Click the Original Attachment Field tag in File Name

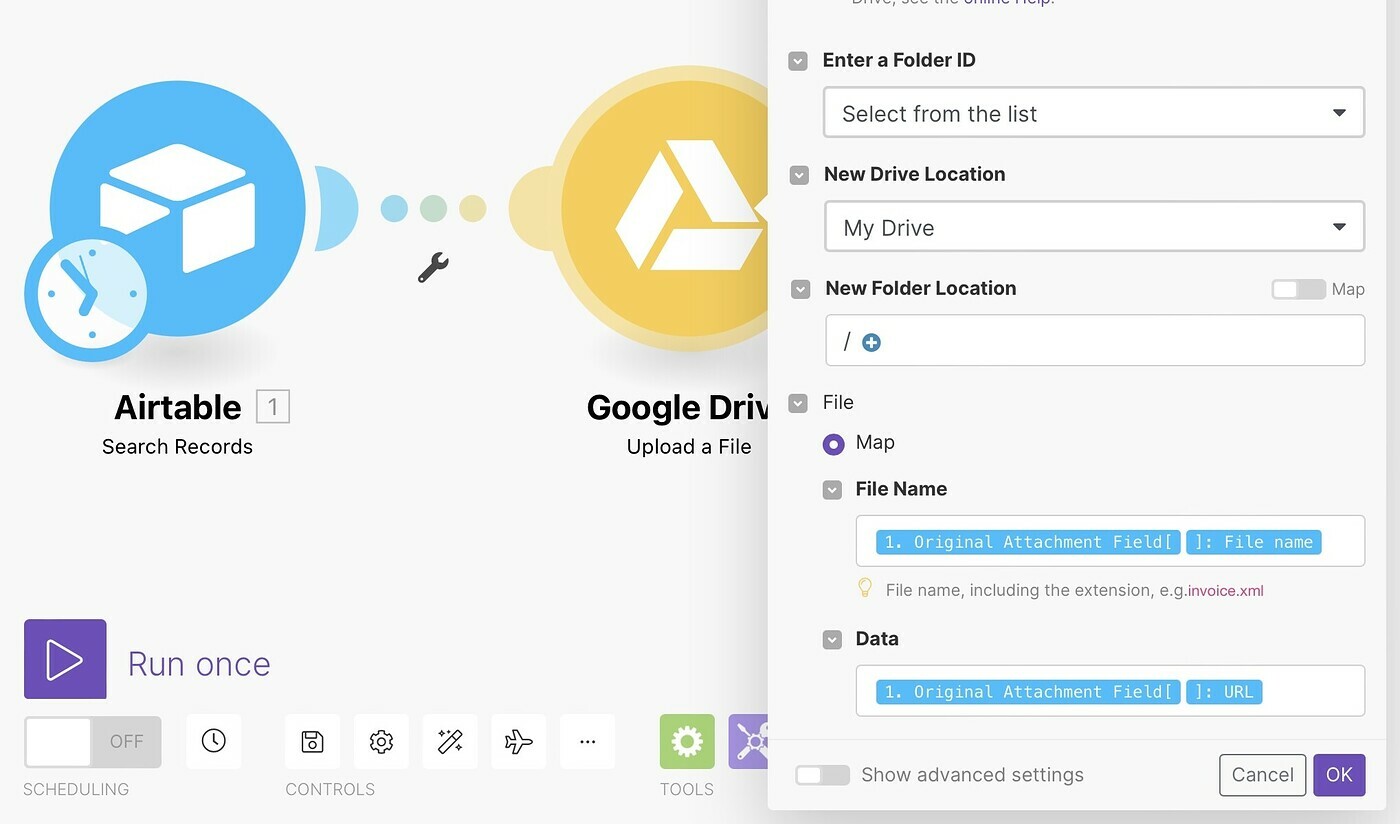tap(1028, 542)
